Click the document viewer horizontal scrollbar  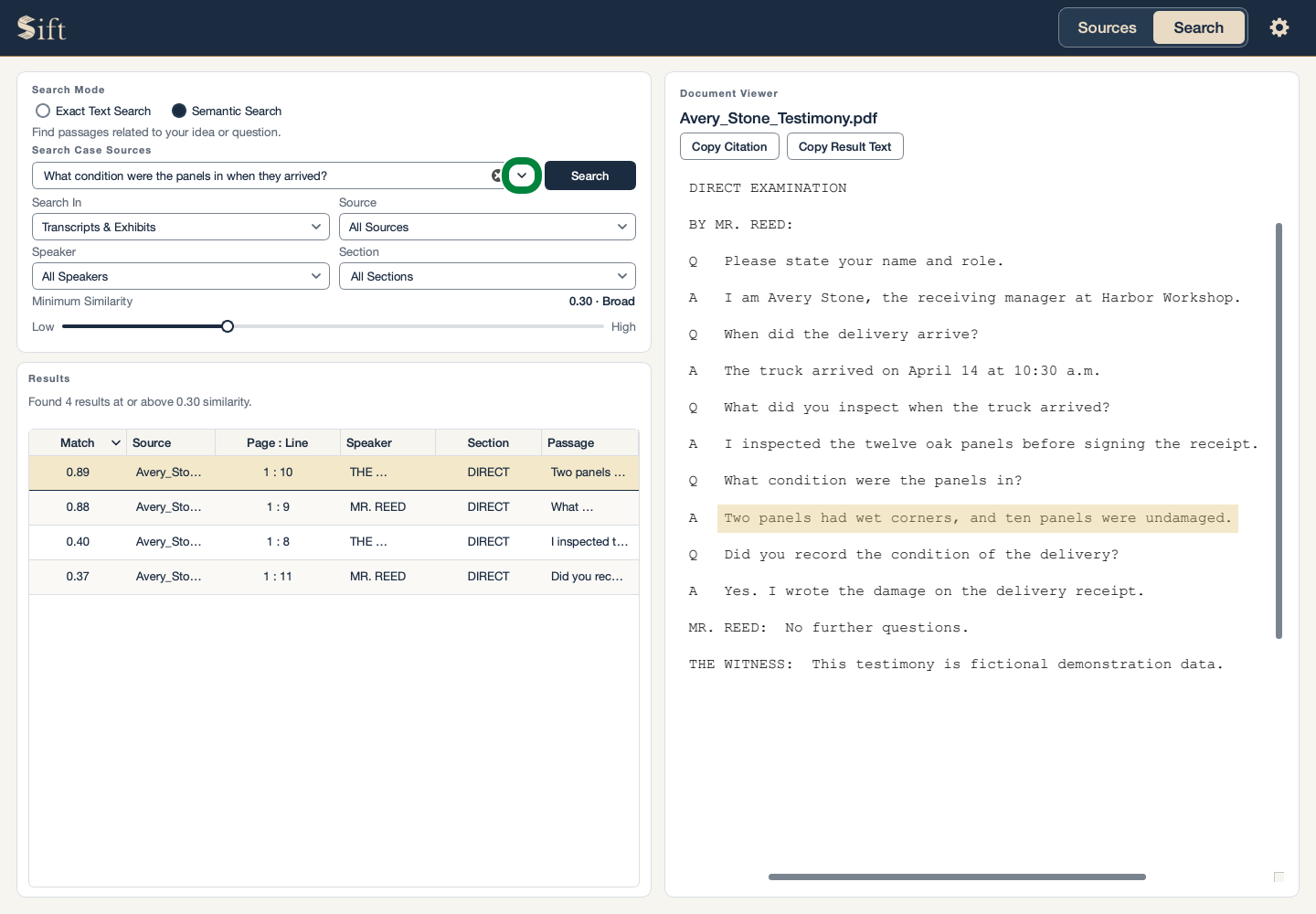957,877
